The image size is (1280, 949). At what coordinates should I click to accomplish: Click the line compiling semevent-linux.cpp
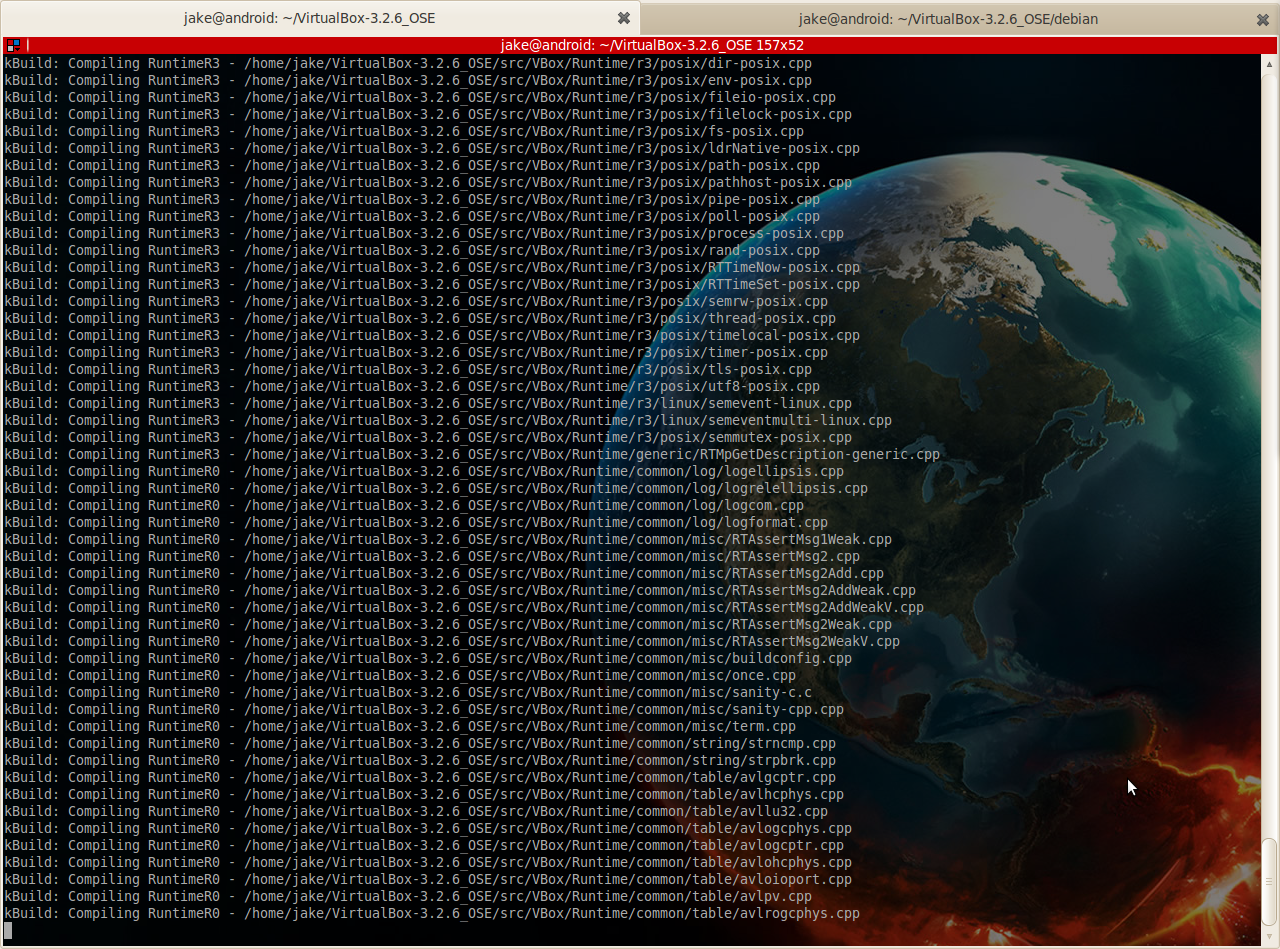click(x=428, y=403)
